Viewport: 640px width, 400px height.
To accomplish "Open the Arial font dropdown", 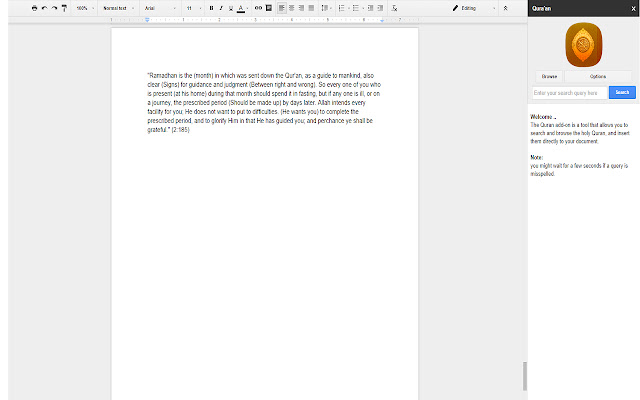I will (160, 8).
